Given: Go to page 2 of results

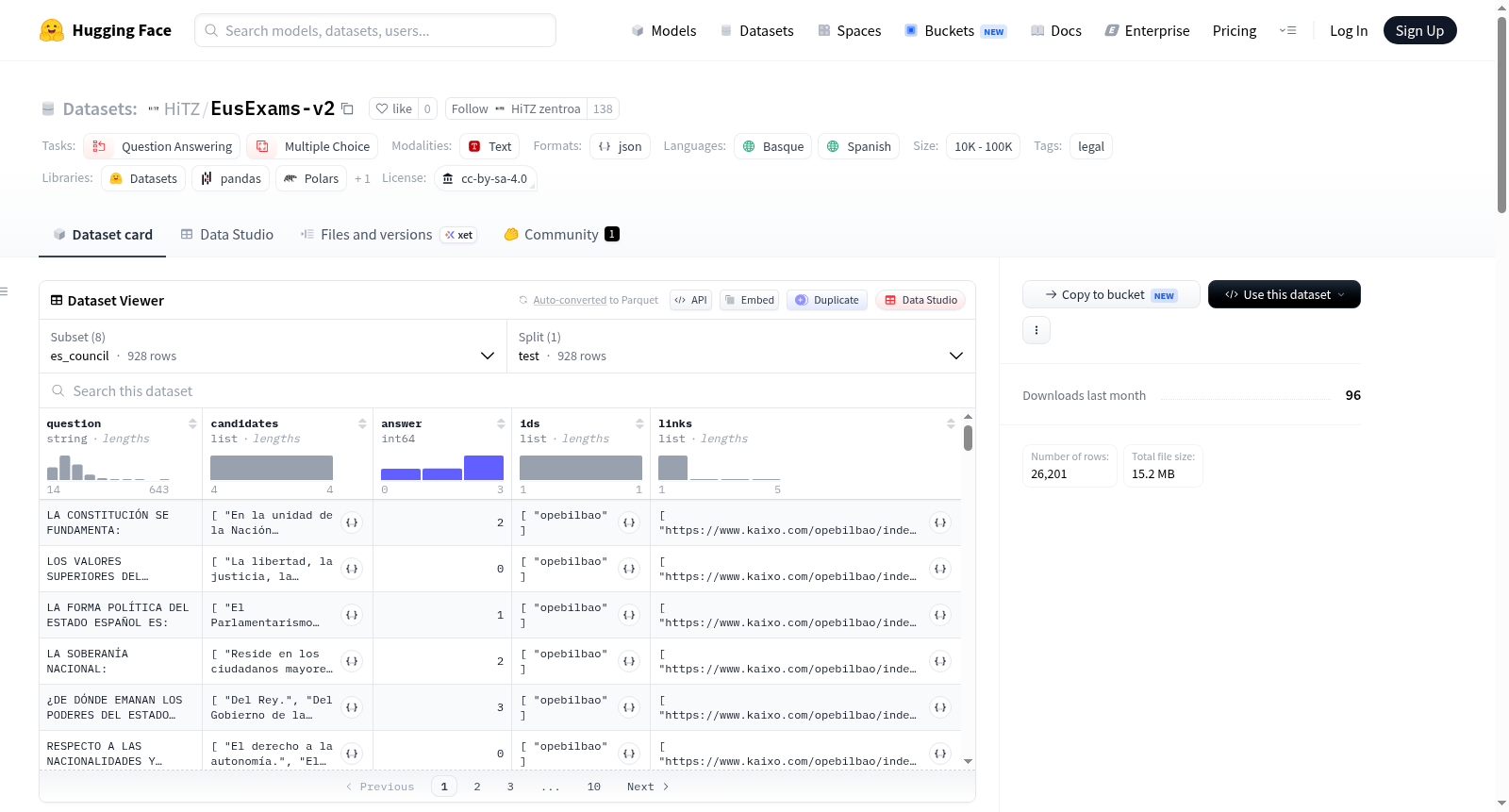Looking at the screenshot, I should click(x=477, y=787).
